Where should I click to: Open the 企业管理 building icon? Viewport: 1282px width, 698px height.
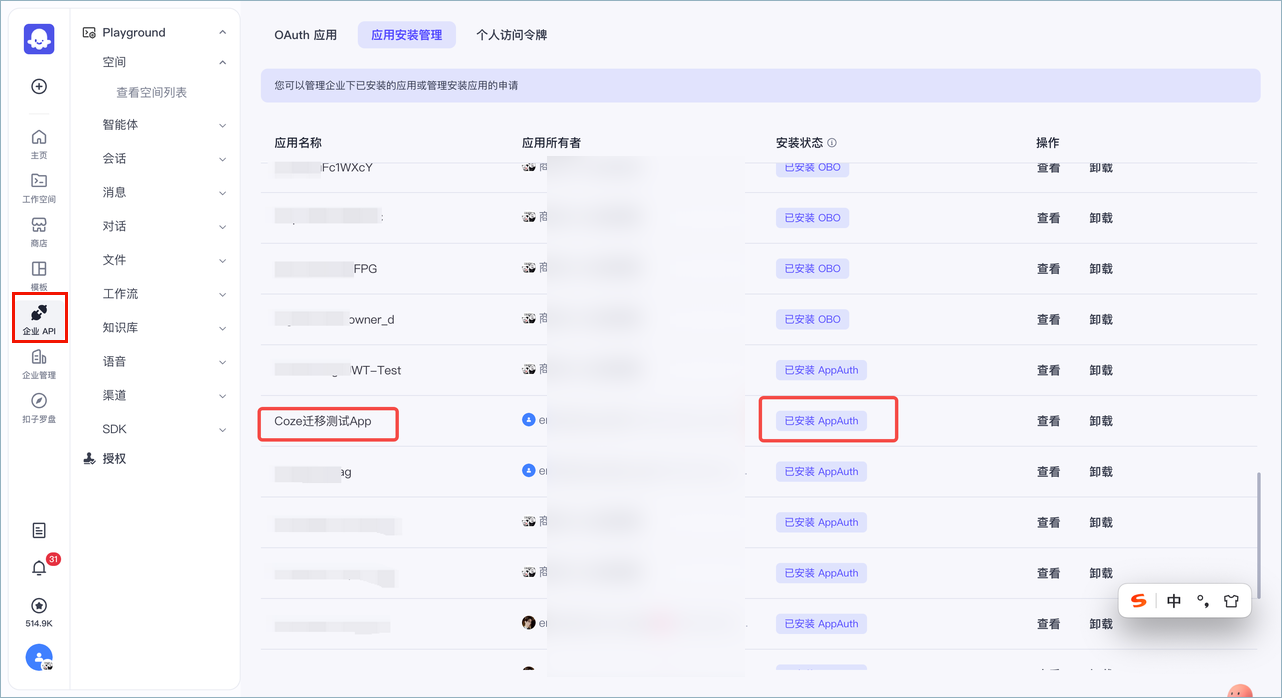[39, 357]
